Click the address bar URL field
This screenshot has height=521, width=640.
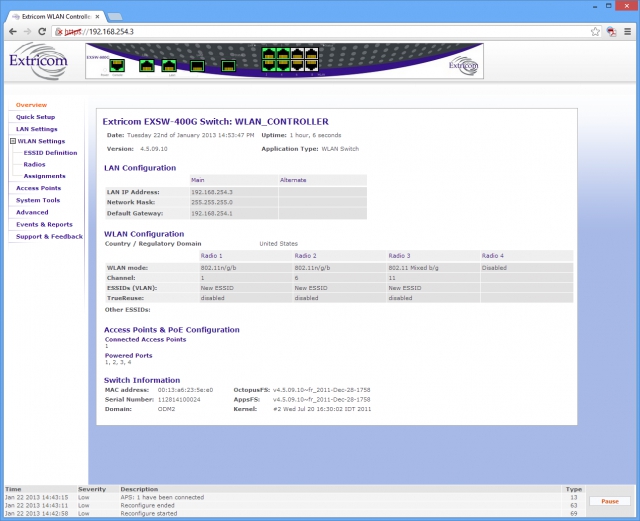coord(327,31)
